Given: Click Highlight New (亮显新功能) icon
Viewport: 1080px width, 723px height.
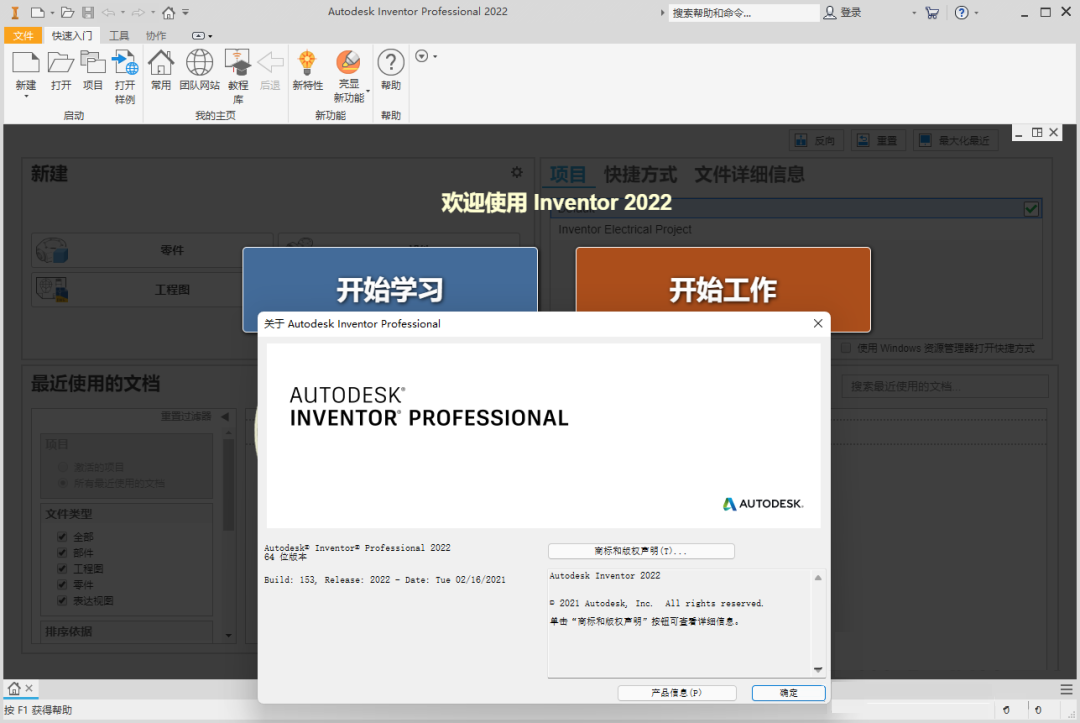Looking at the screenshot, I should [x=349, y=62].
